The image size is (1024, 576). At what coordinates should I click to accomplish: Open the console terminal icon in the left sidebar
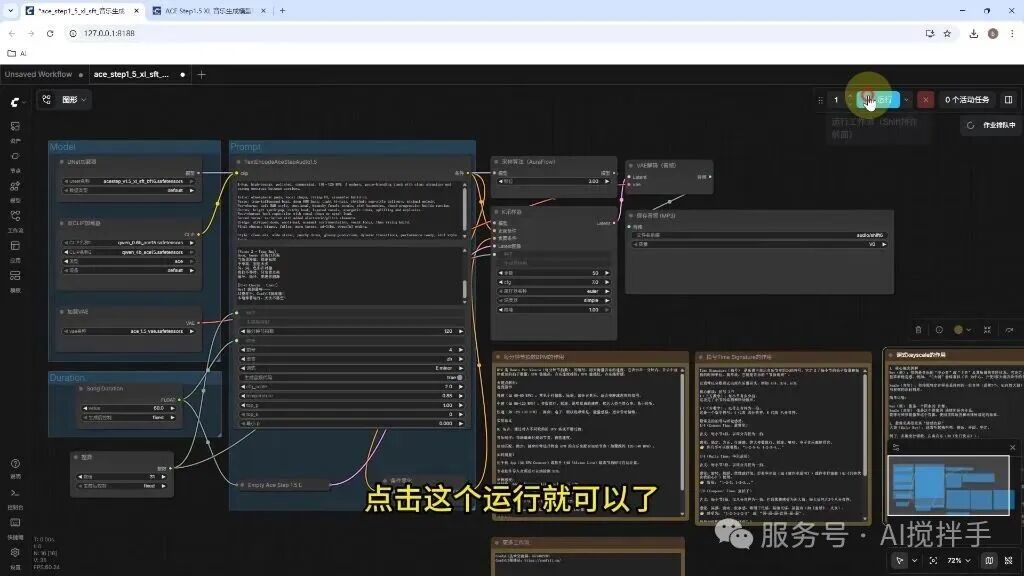(x=15, y=493)
